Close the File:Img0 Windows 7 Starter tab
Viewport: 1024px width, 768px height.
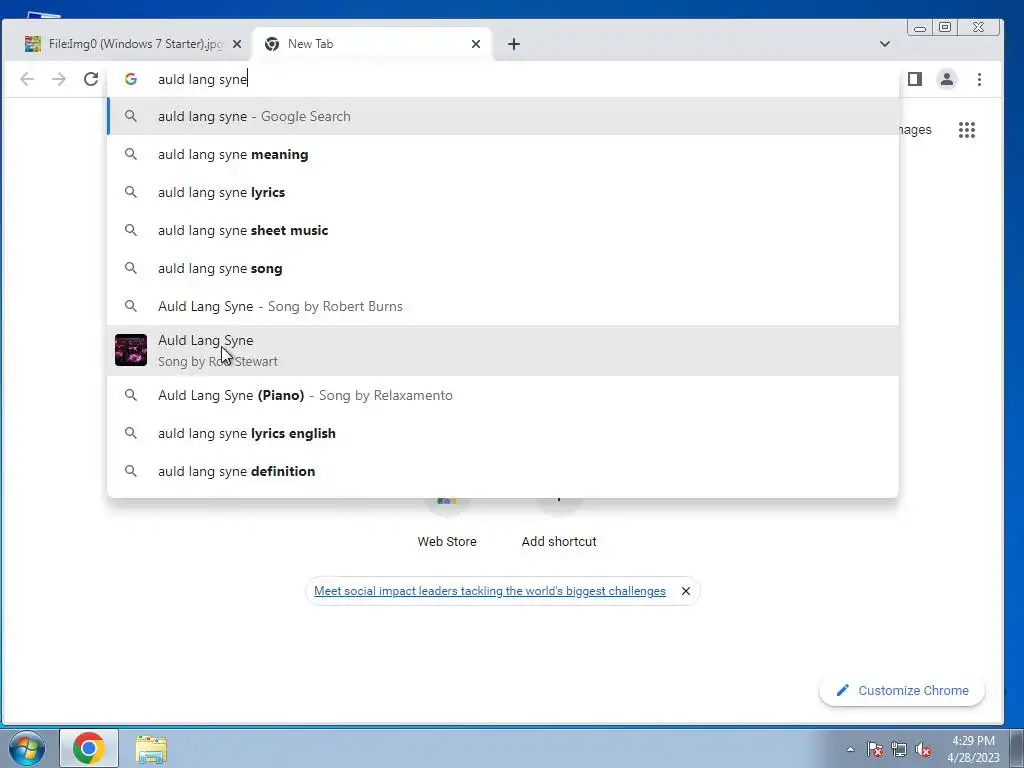point(237,44)
